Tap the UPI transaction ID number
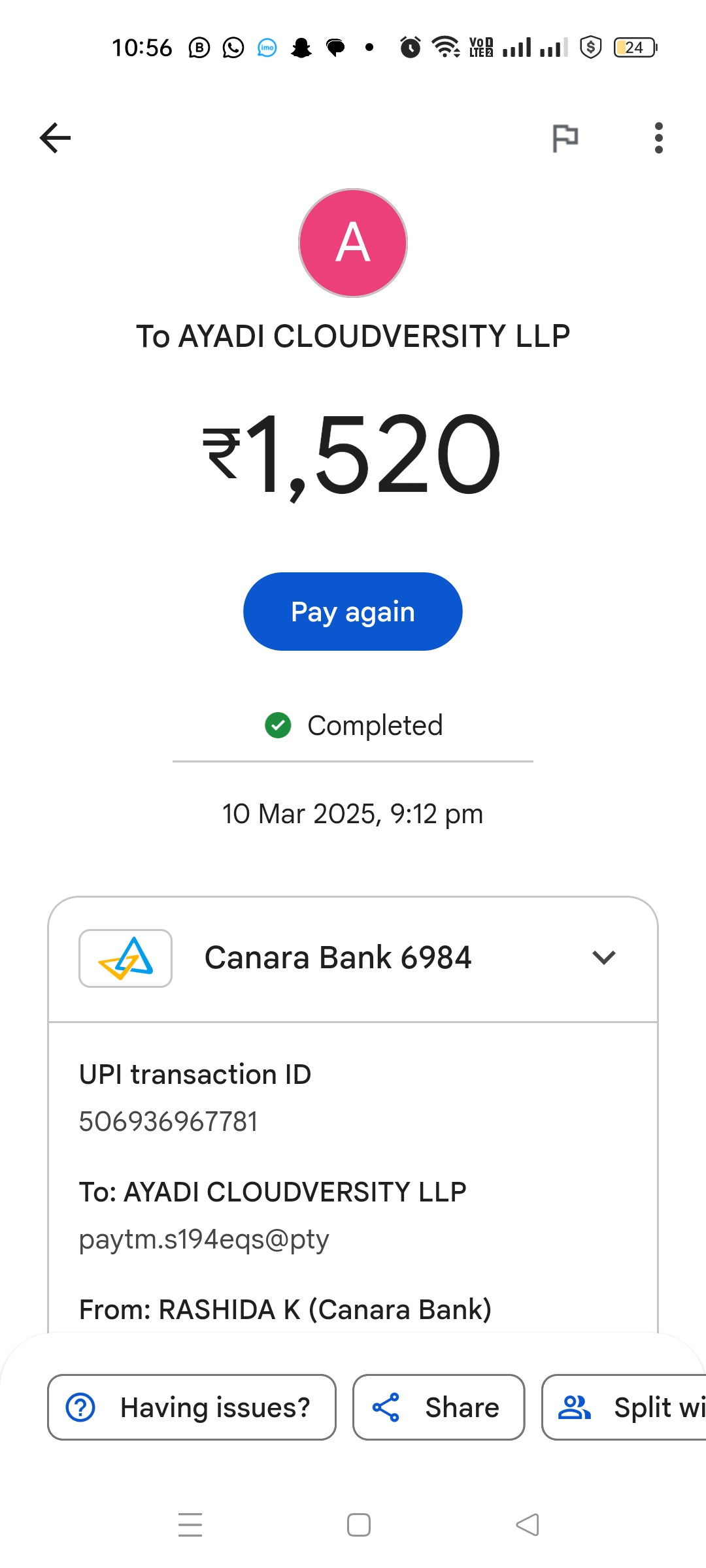The image size is (706, 1568). [x=169, y=1122]
